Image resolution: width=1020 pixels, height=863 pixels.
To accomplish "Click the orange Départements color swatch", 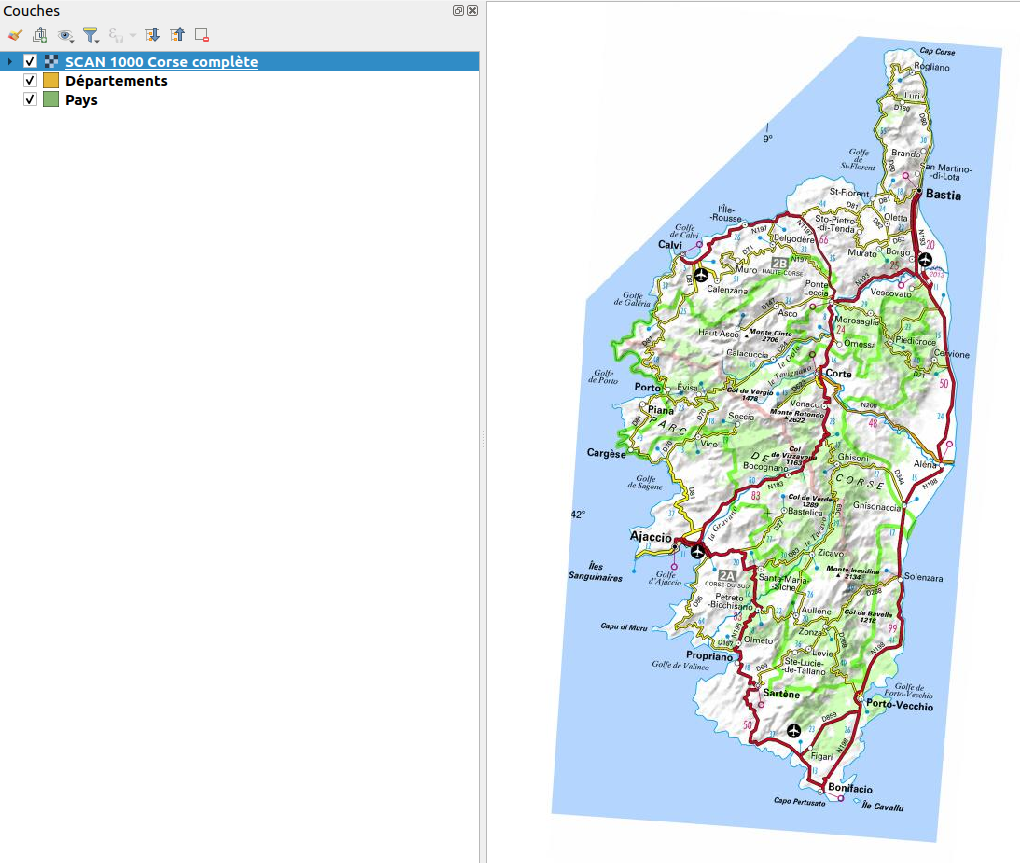I will [x=51, y=81].
